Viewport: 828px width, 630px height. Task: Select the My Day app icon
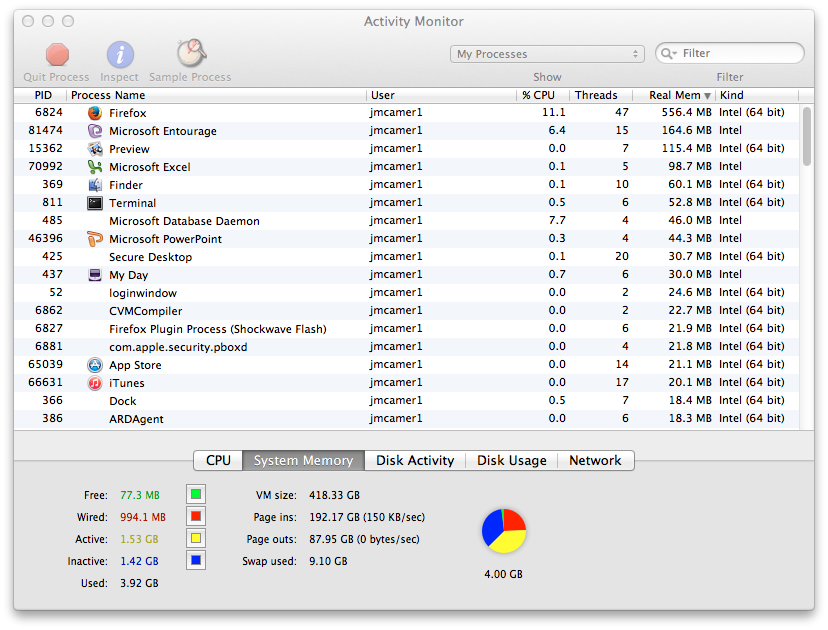point(95,275)
